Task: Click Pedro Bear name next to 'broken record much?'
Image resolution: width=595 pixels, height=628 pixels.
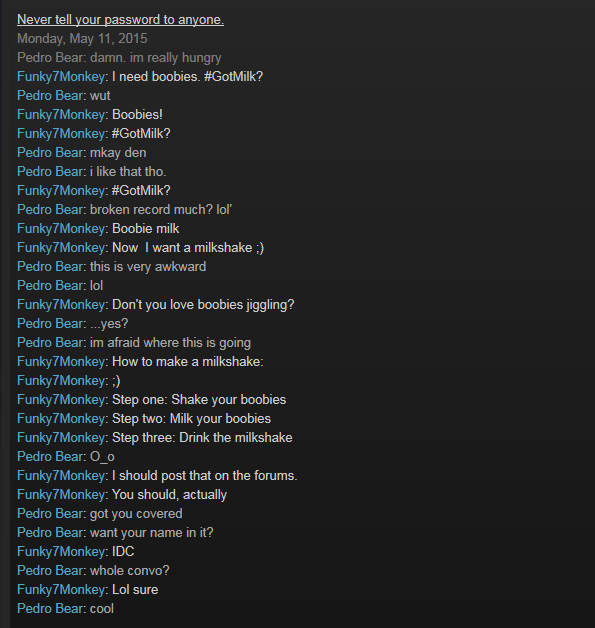Action: 50,209
